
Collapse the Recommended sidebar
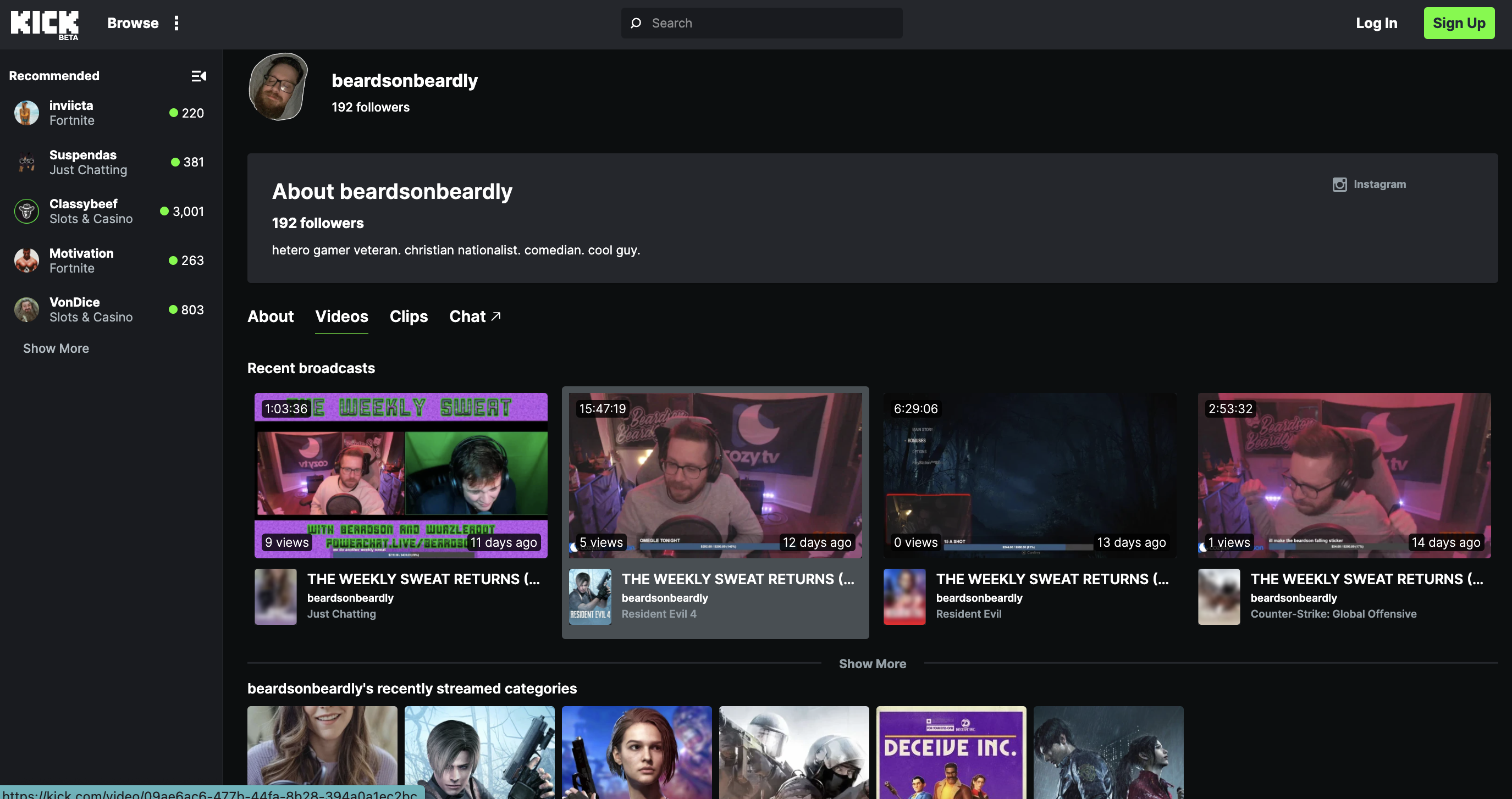199,76
